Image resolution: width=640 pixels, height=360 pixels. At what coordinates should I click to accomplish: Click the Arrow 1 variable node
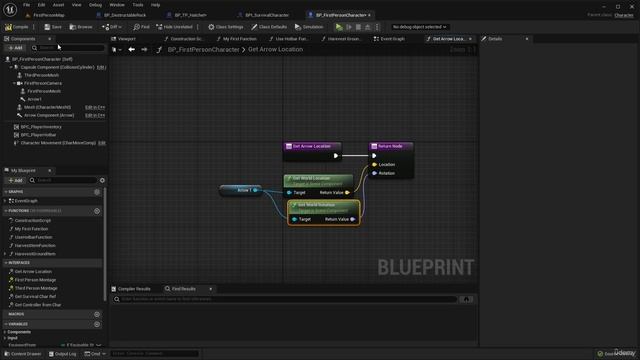point(241,190)
